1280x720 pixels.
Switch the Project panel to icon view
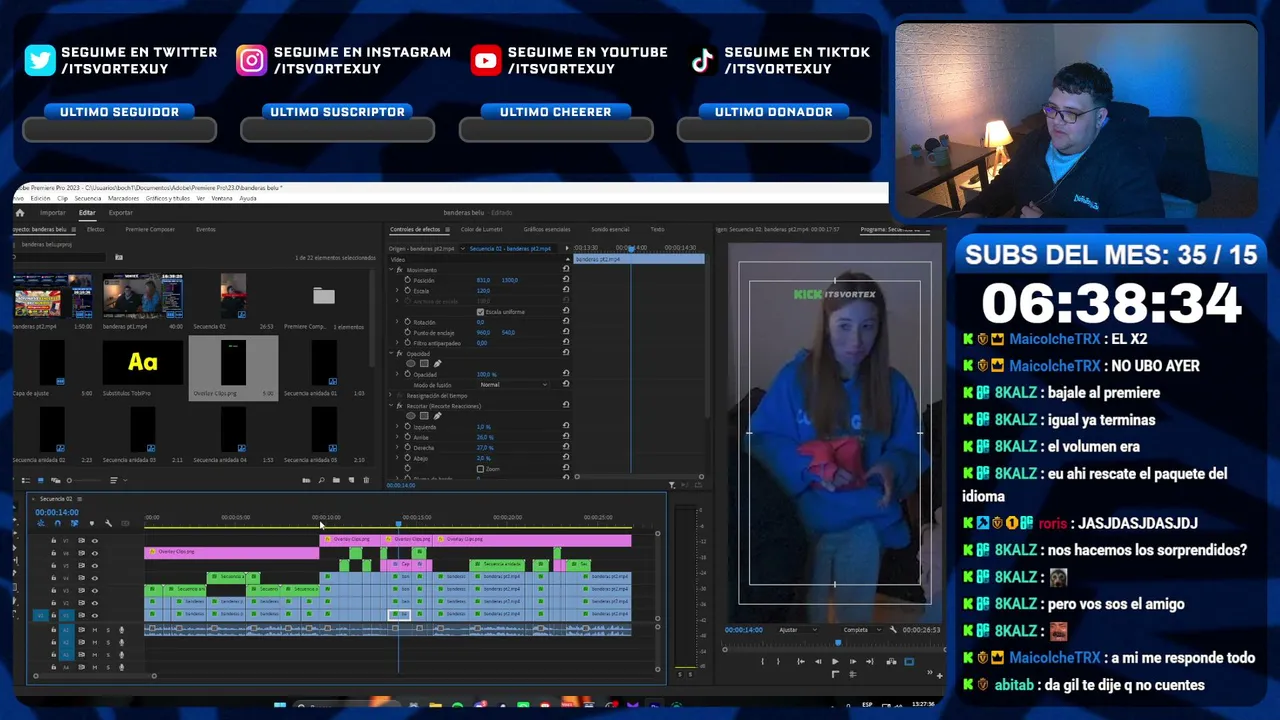coord(40,480)
